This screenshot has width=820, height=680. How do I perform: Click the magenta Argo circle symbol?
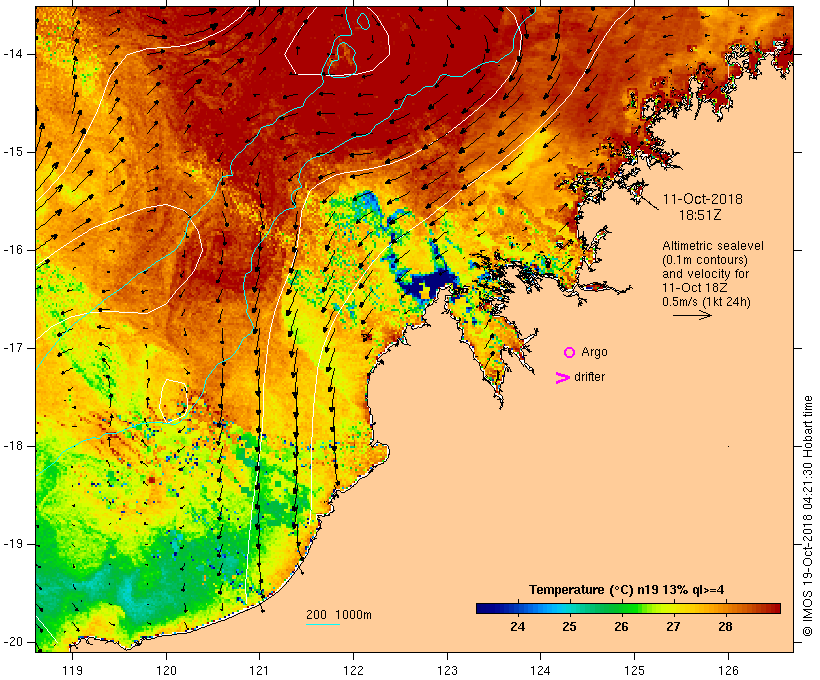(570, 353)
